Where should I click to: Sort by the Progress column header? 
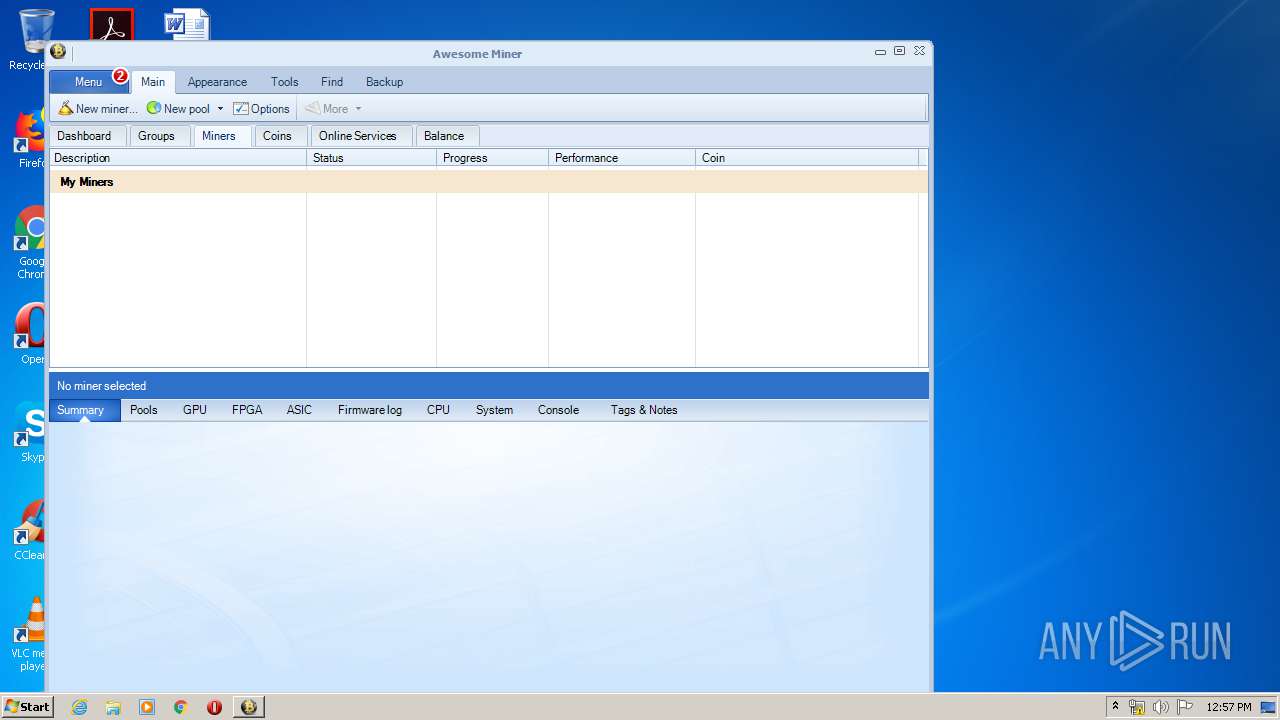(x=493, y=158)
